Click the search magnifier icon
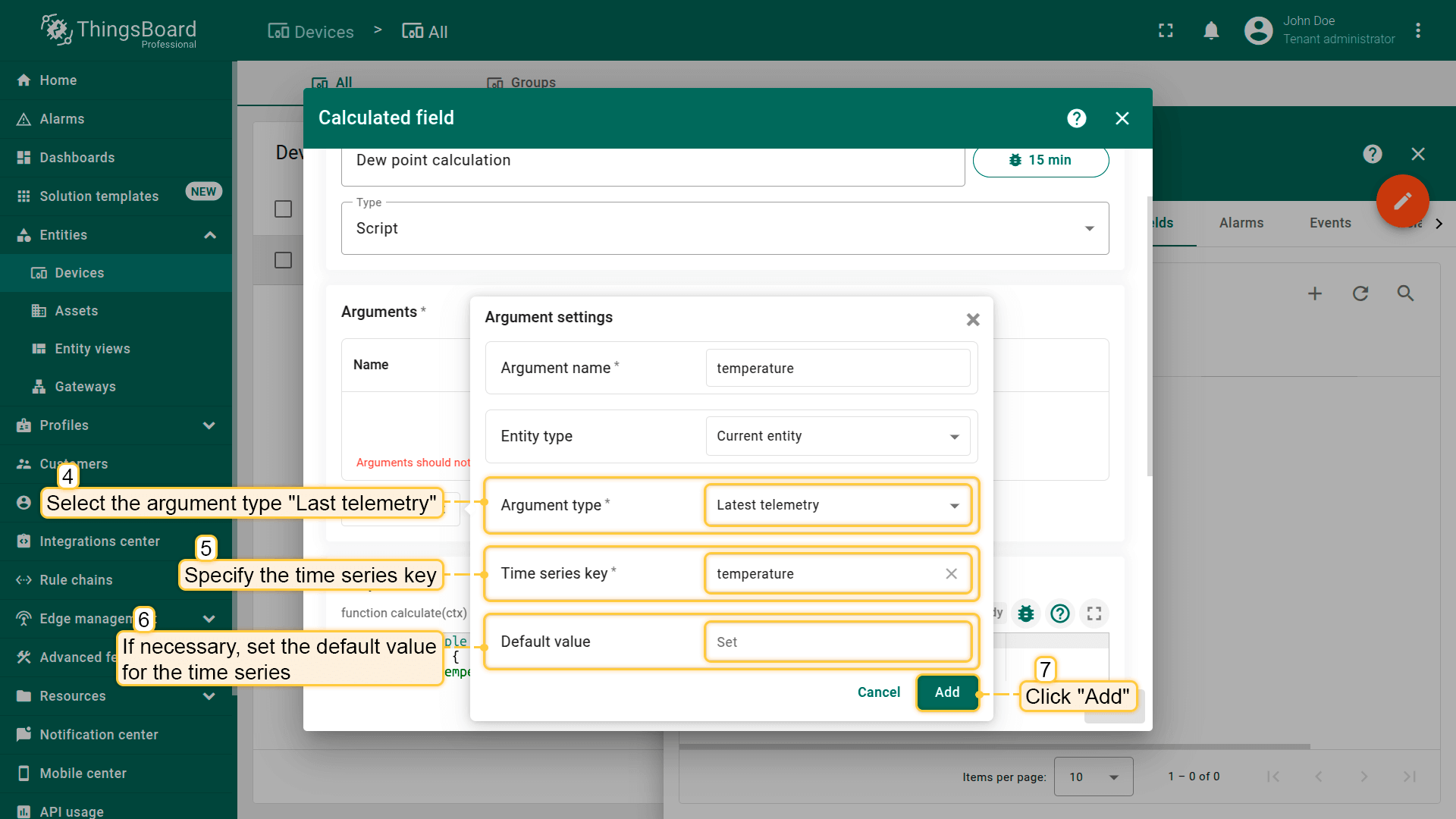Viewport: 1456px width, 819px height. [x=1405, y=293]
